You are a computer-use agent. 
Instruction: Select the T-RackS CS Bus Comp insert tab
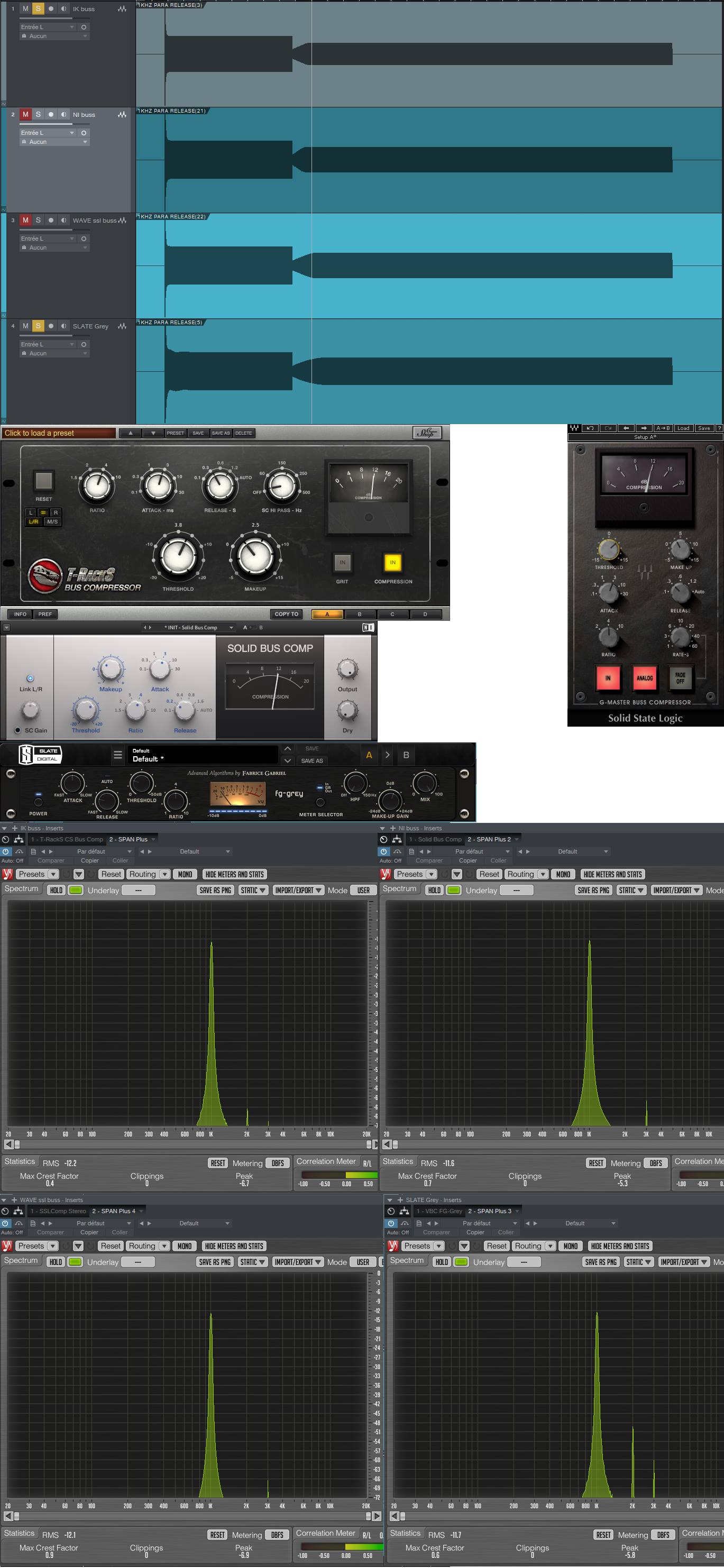pos(67,839)
